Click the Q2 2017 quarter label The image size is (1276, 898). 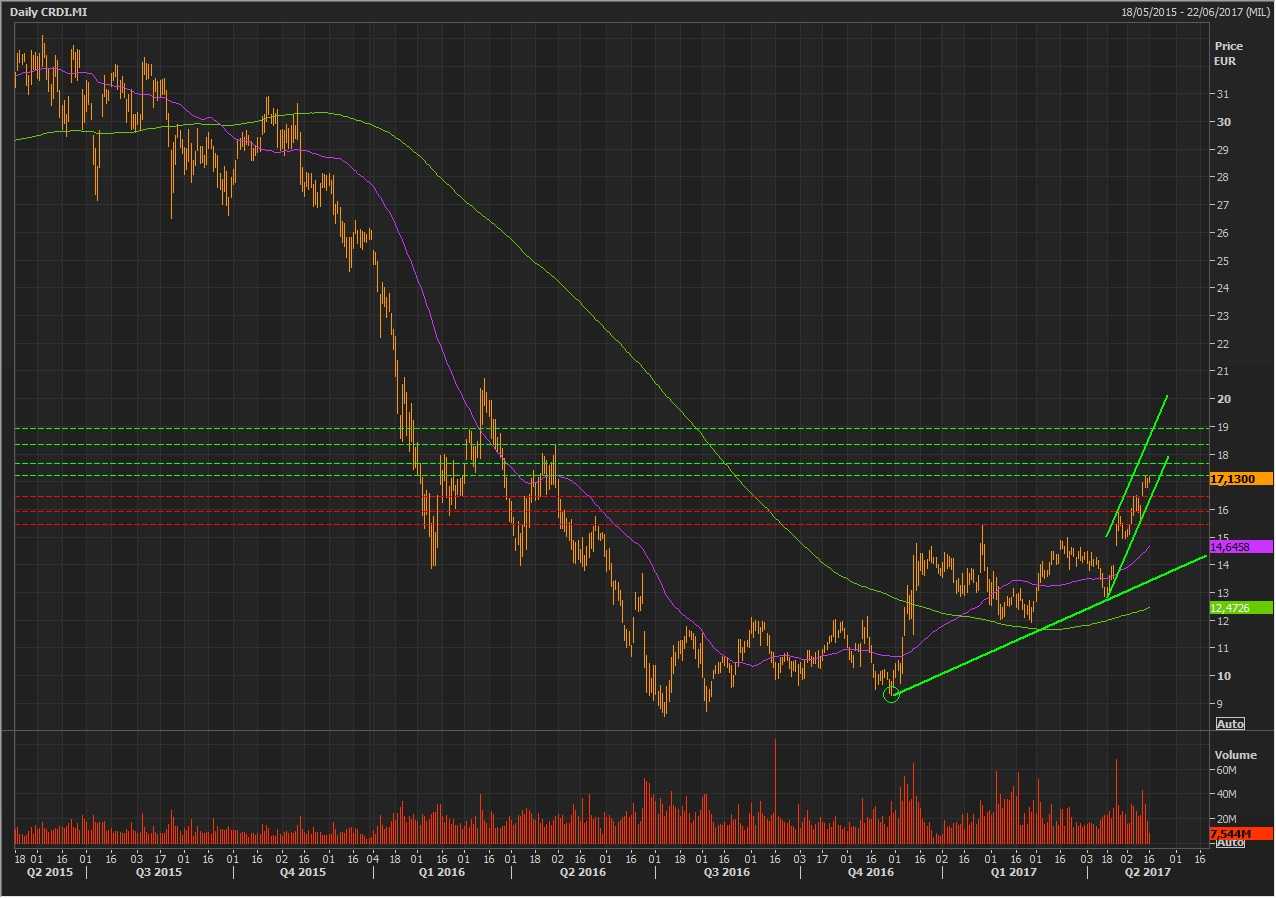tap(1147, 872)
